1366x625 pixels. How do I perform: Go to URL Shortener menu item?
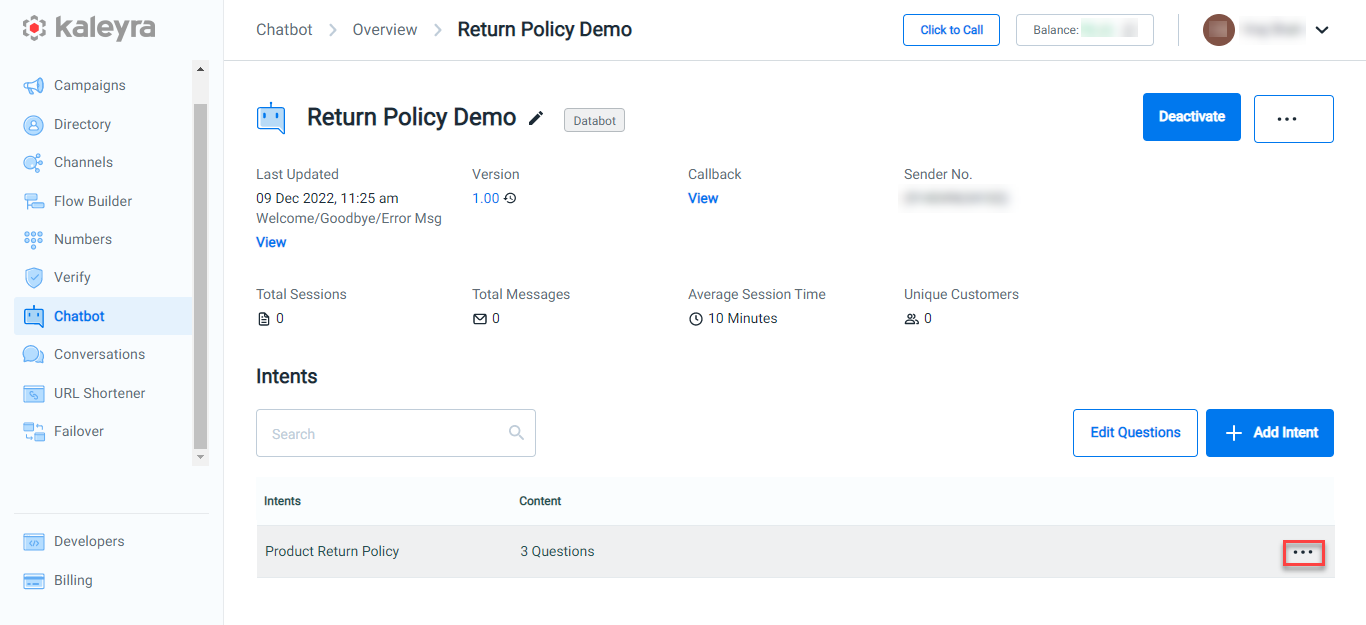[x=99, y=393]
